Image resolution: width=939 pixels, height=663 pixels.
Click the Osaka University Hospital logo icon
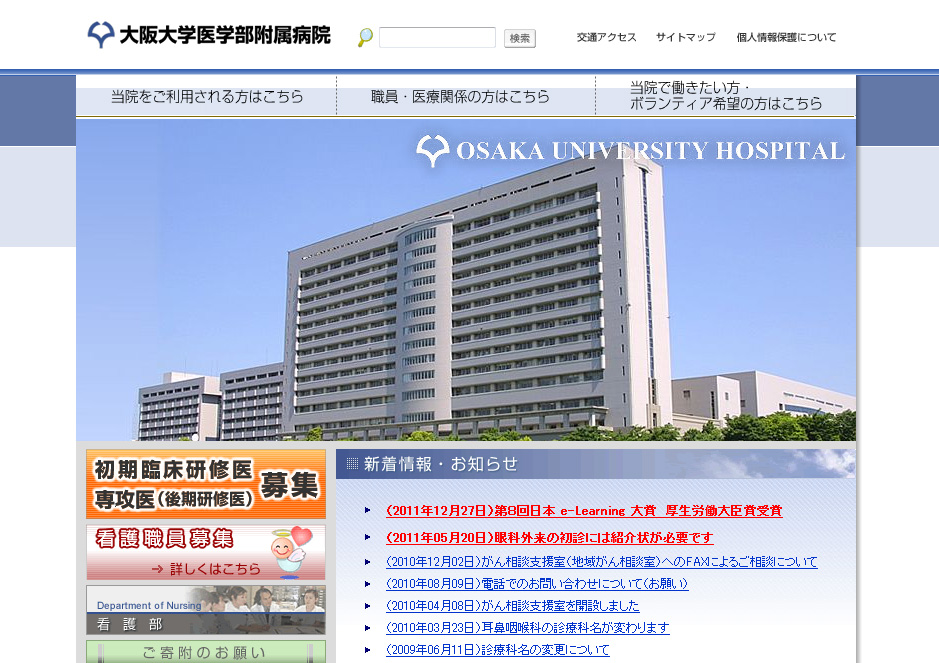point(100,35)
